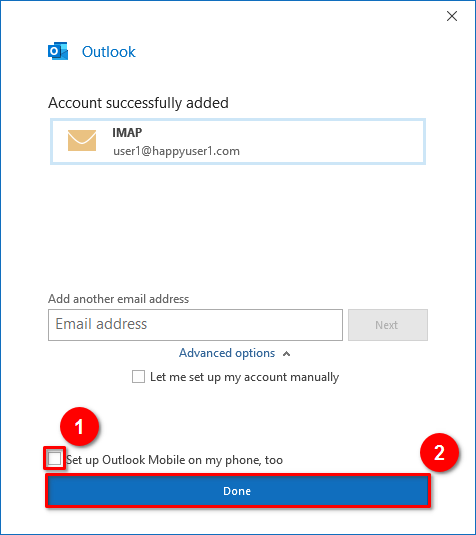Click the Account successfully added heading
Viewport: 476px width, 535px height.
(x=138, y=103)
